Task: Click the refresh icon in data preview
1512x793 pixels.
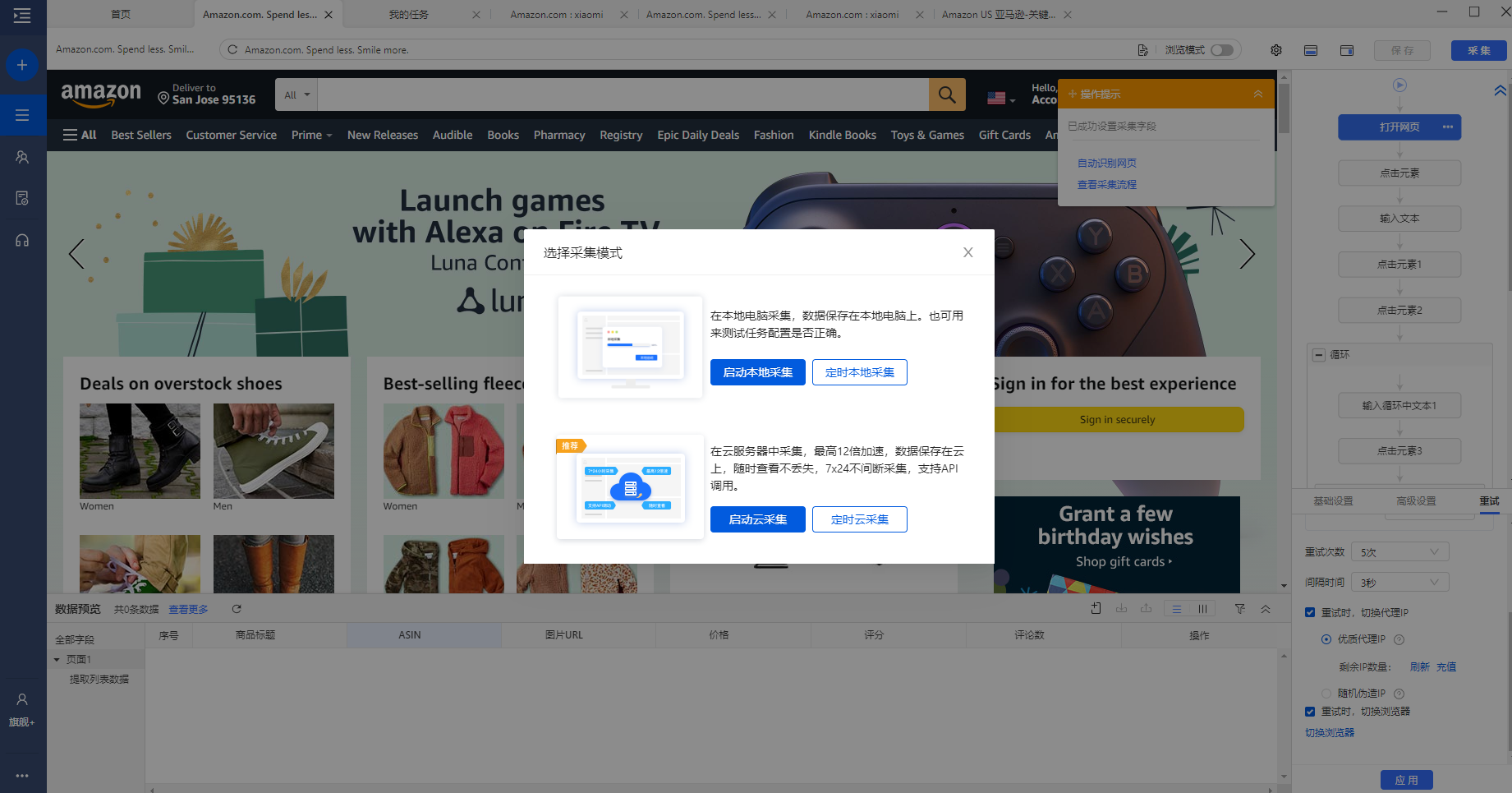Action: click(x=237, y=609)
